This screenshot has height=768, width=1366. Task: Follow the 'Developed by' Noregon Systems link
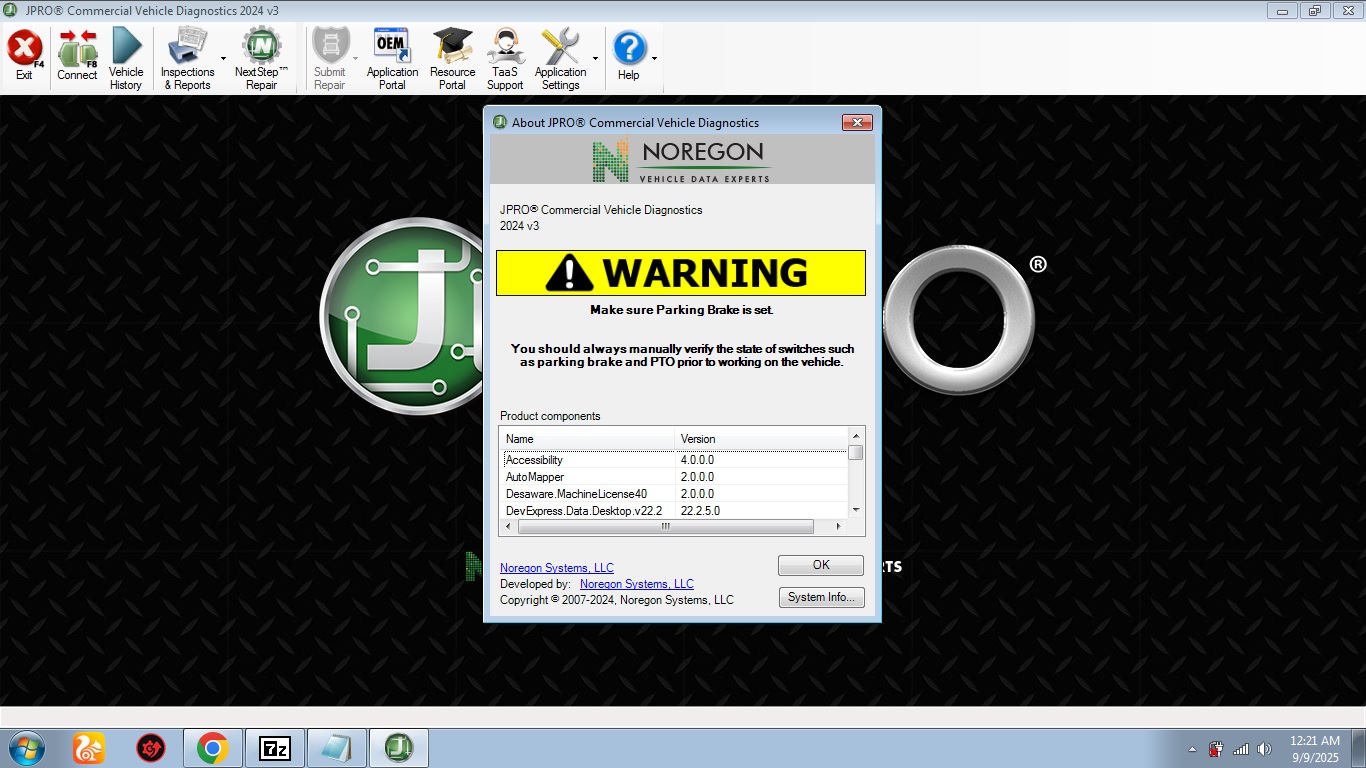click(636, 584)
